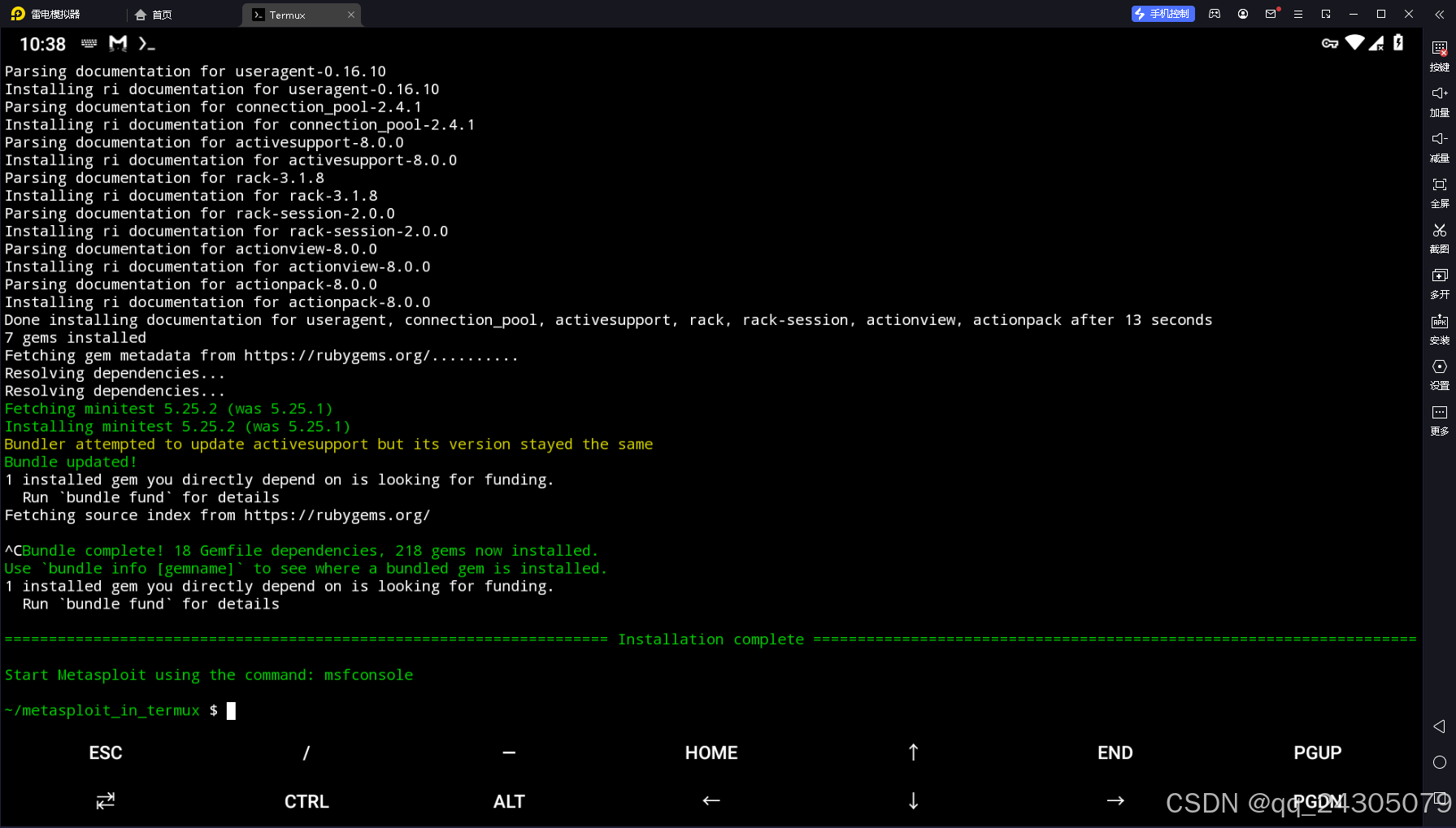
Task: Tap the up arrow extra key
Action: (x=913, y=752)
